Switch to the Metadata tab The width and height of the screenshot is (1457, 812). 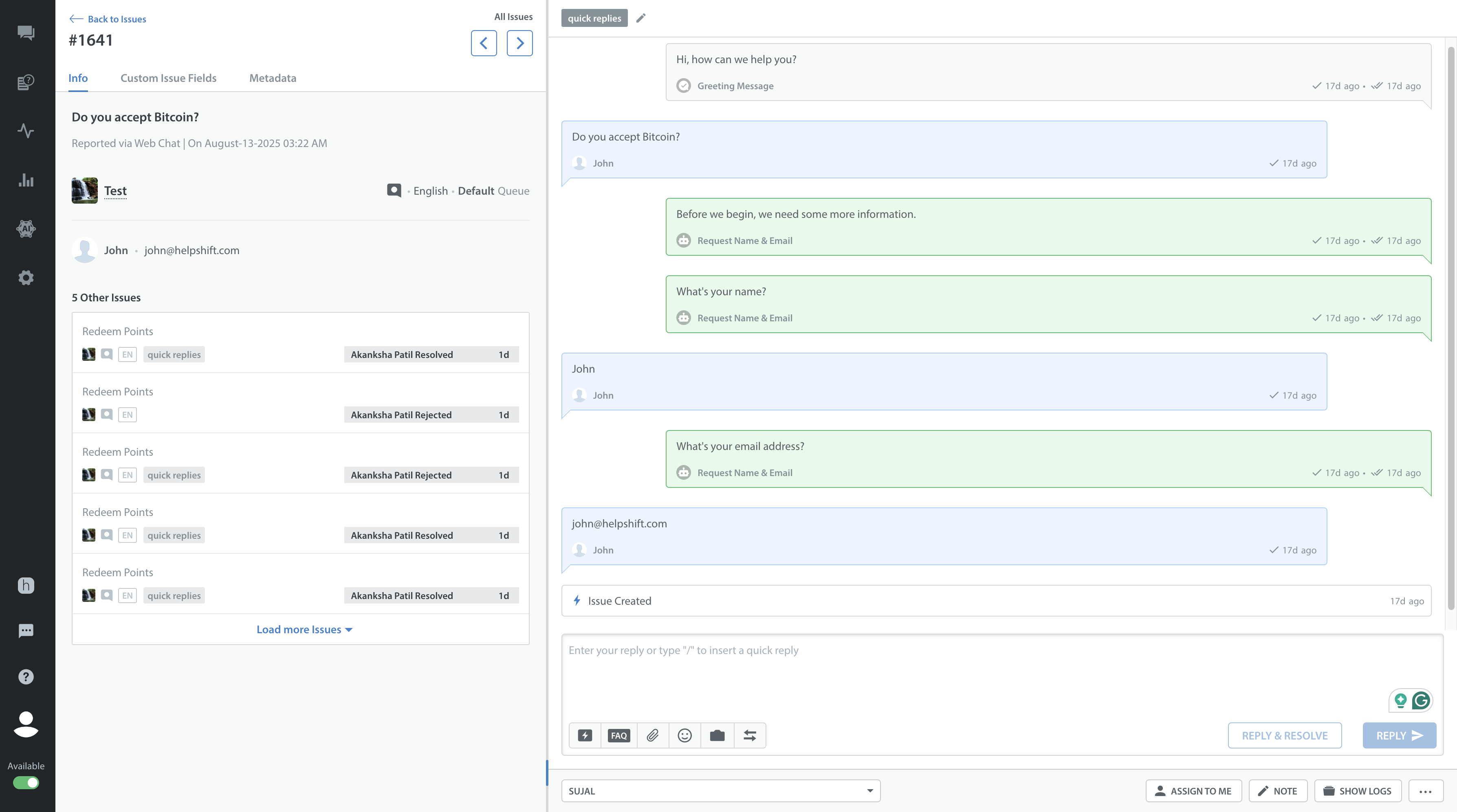tap(273, 78)
